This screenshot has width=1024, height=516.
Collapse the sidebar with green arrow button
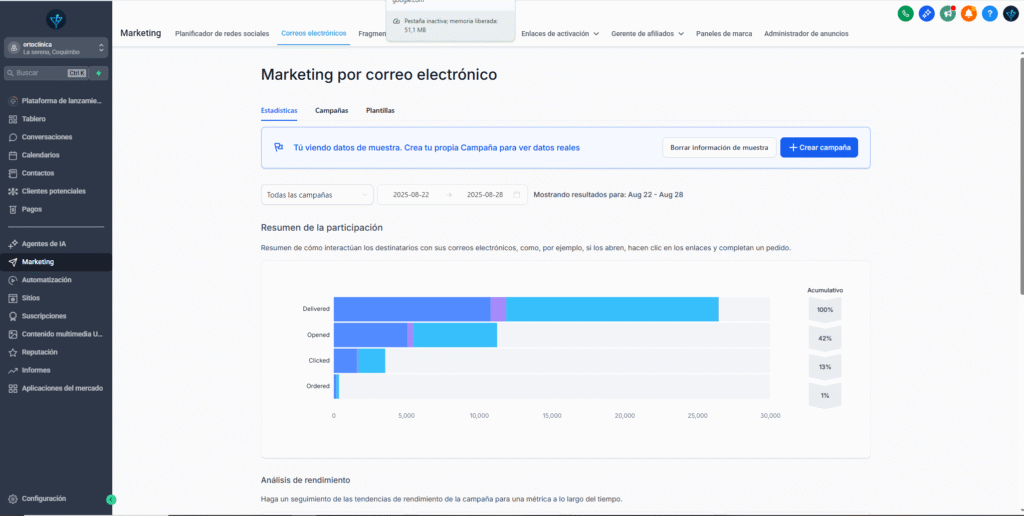[111, 499]
